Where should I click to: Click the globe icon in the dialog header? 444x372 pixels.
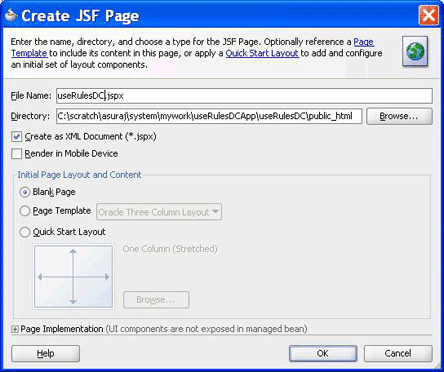pos(415,52)
